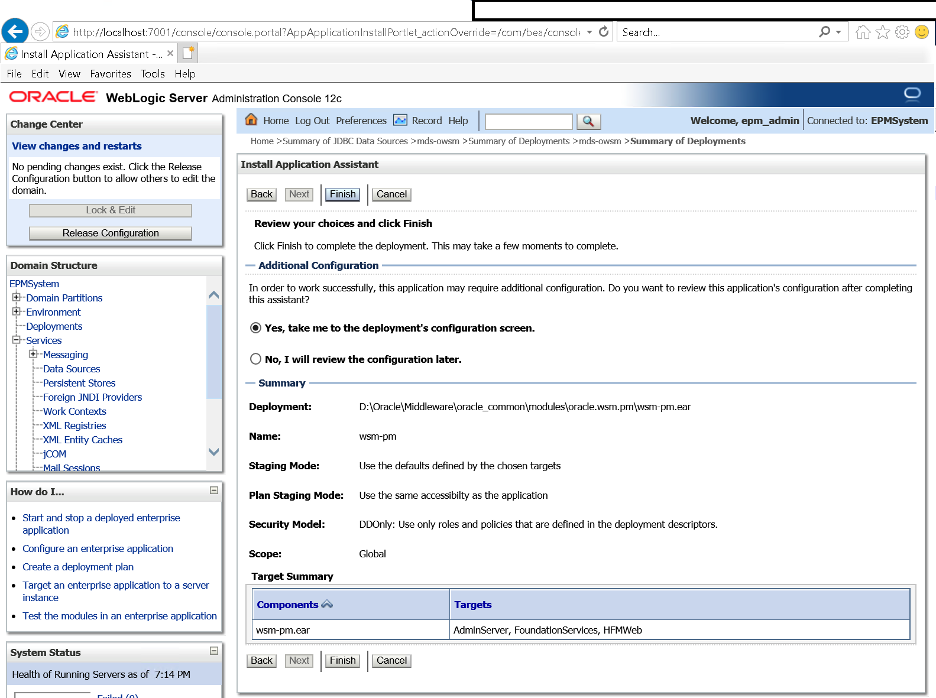Viewport: 936px width, 698px height.
Task: Open Work Contexts tree item
Action: coord(75,411)
